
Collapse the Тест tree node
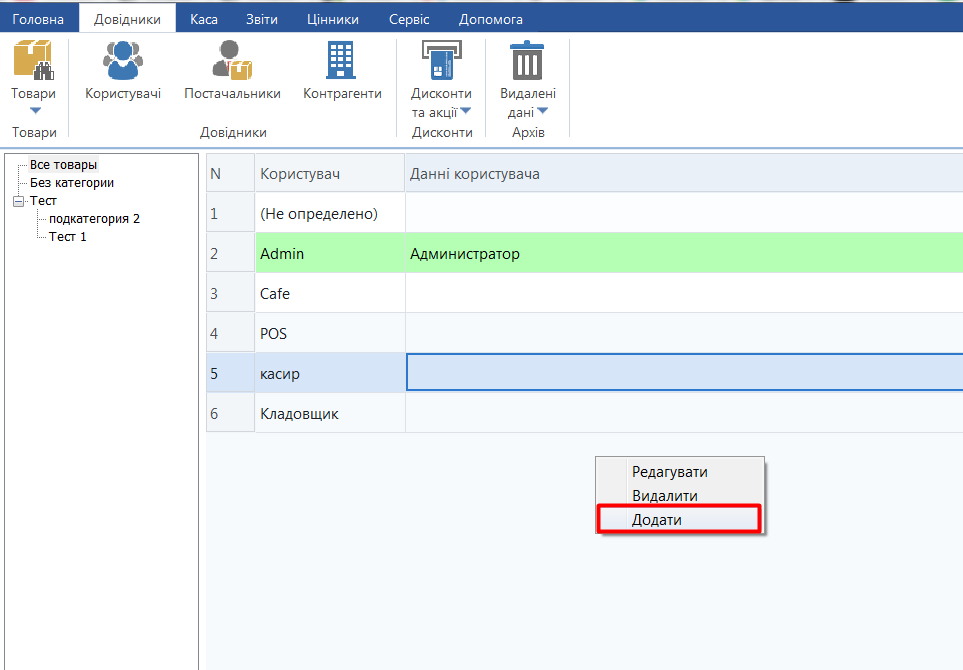[x=18, y=201]
